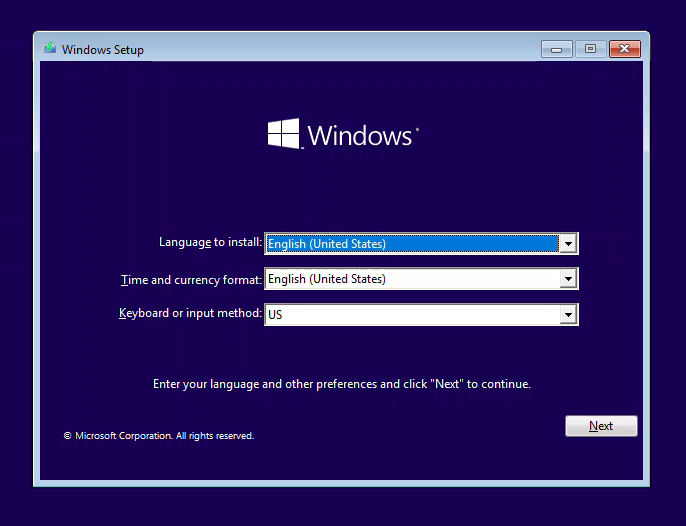Open the Keyboard or input method dropdown arrow
This screenshot has height=526, width=686.
[x=568, y=314]
